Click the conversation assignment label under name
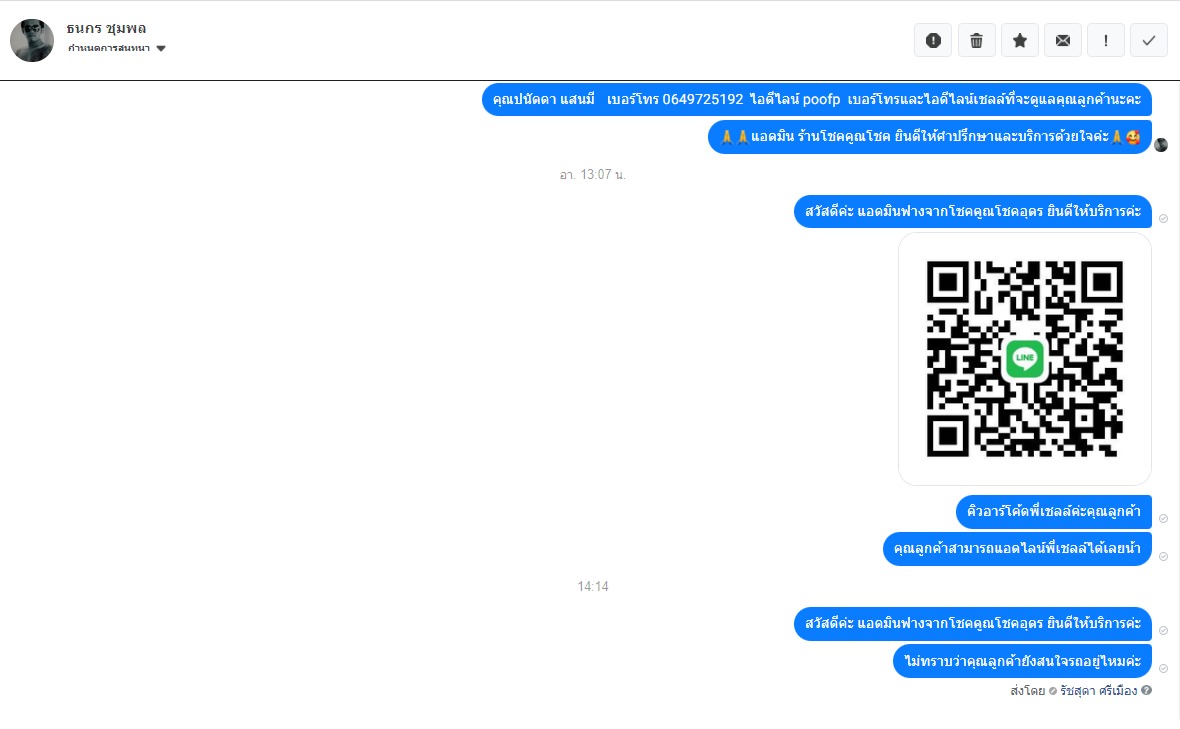This screenshot has height=729, width=1180. [109, 48]
